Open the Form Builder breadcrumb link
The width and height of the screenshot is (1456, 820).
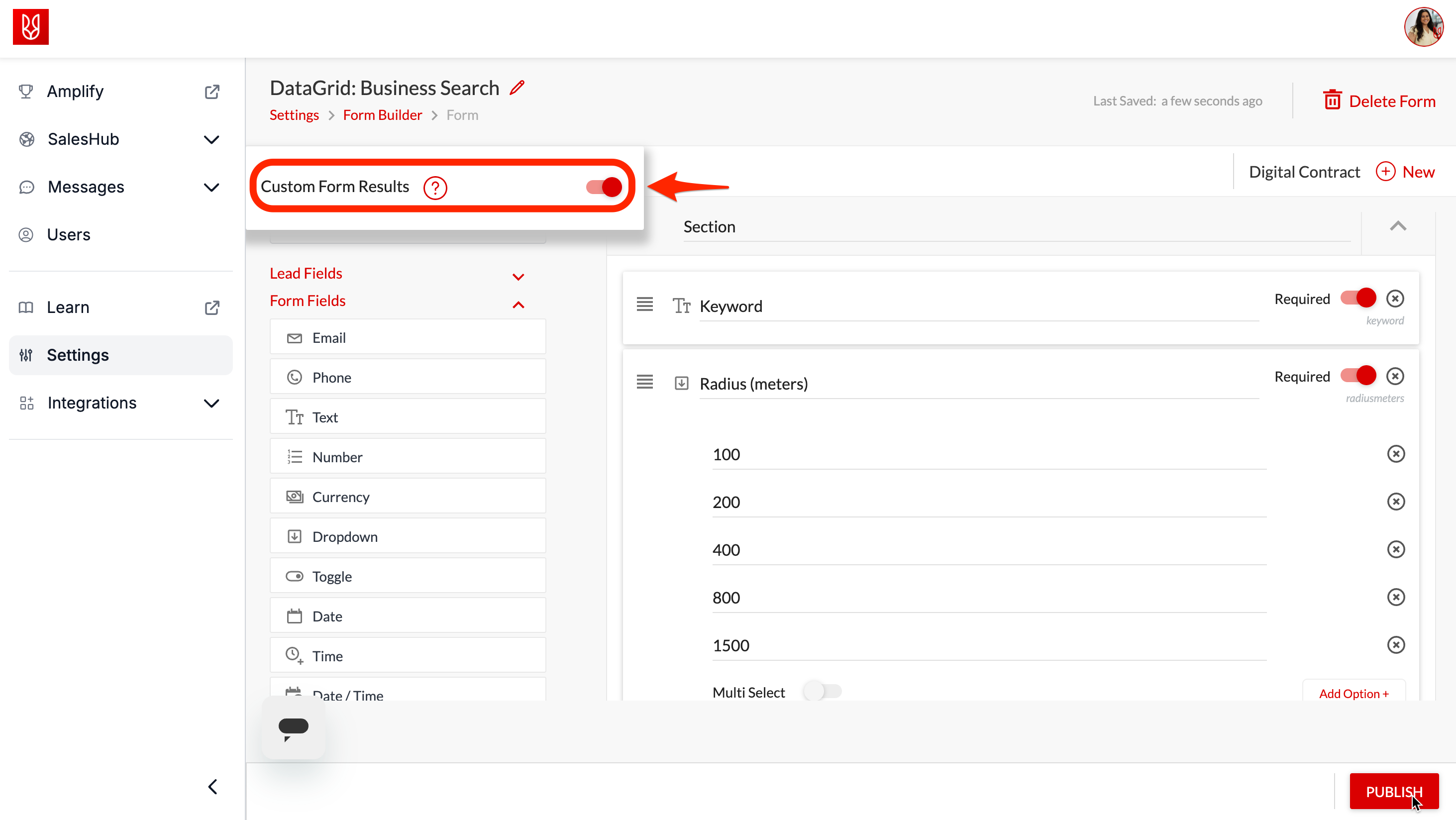pyautogui.click(x=382, y=115)
